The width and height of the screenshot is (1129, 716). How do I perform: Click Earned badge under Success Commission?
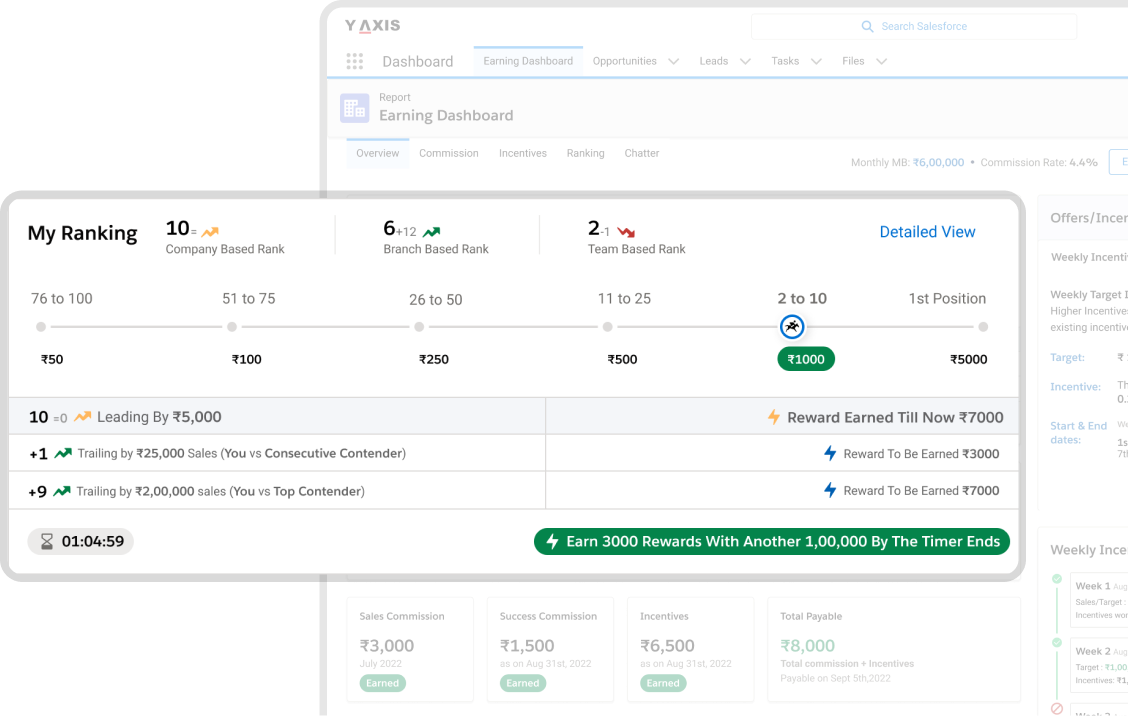[x=523, y=683]
